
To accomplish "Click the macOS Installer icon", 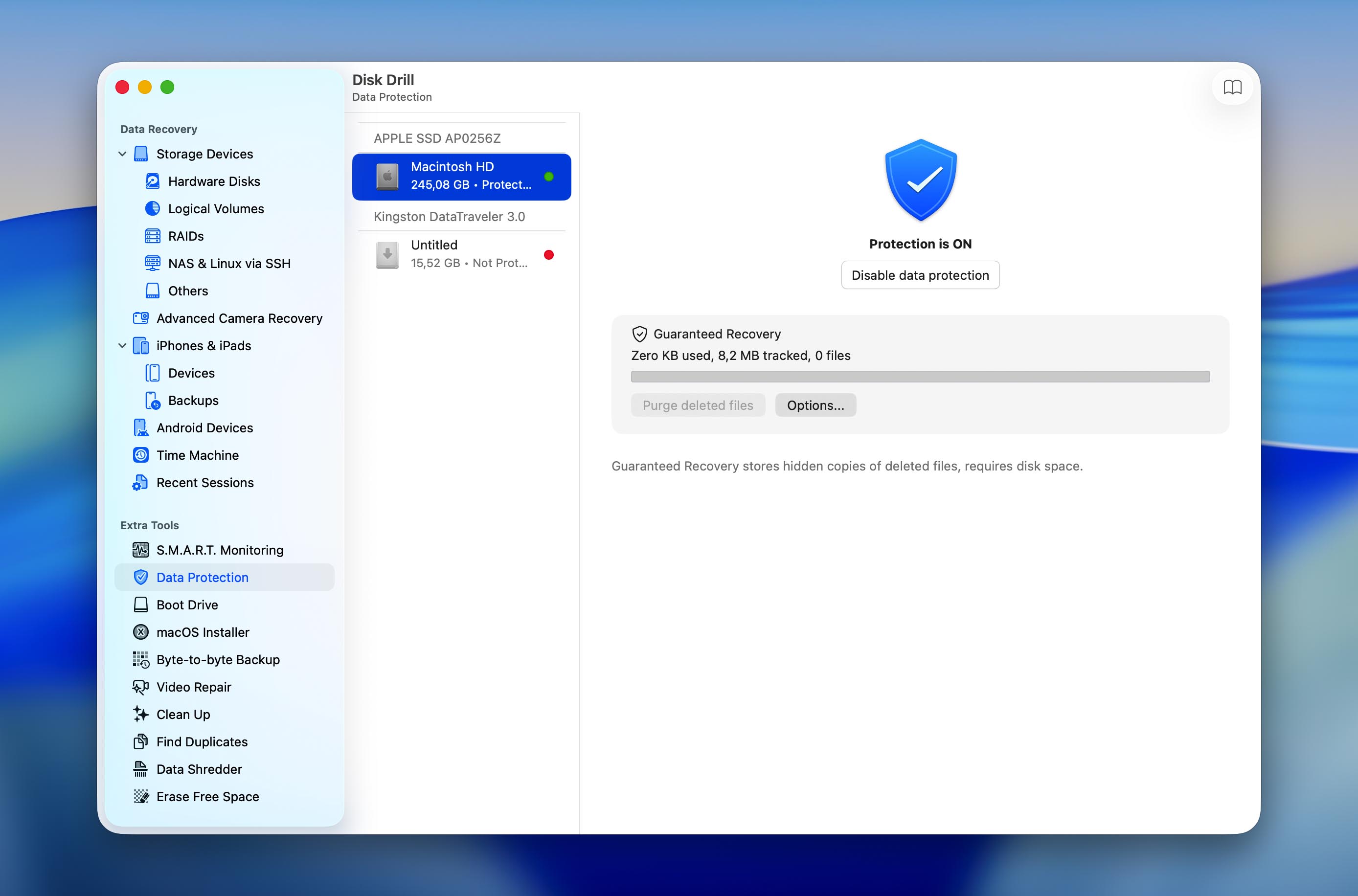I will coord(140,632).
